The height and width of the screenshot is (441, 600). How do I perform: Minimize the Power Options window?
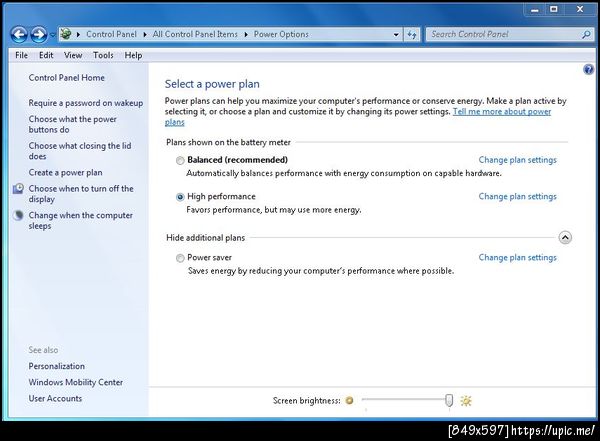click(x=535, y=10)
